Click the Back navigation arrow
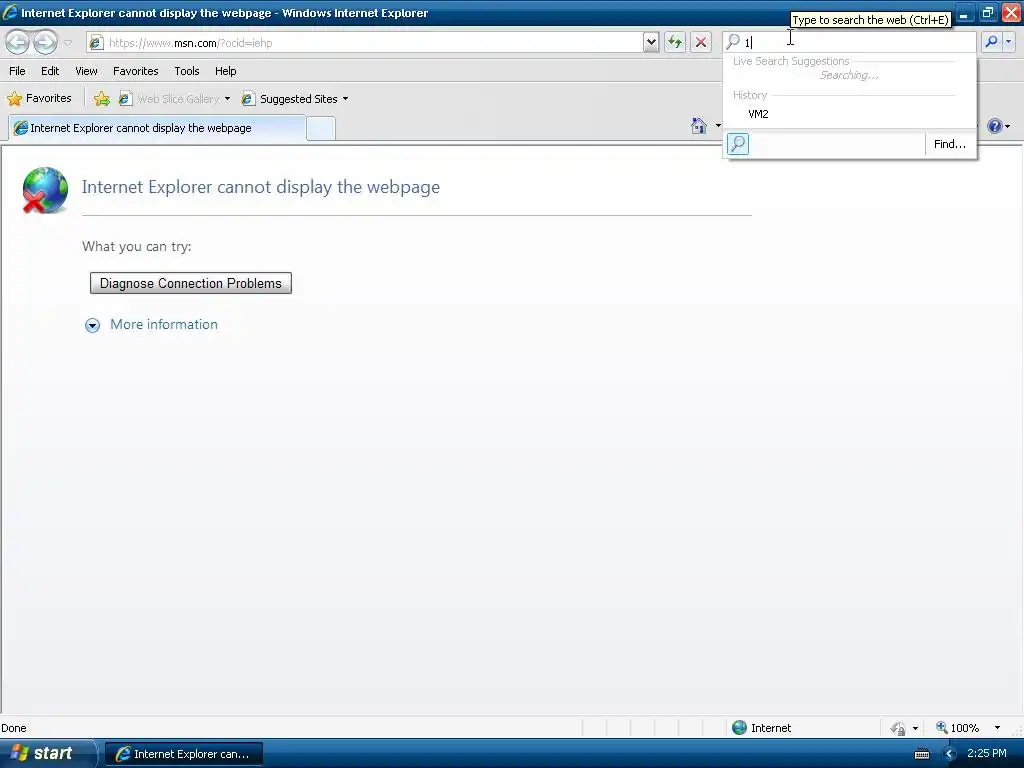 tap(18, 43)
